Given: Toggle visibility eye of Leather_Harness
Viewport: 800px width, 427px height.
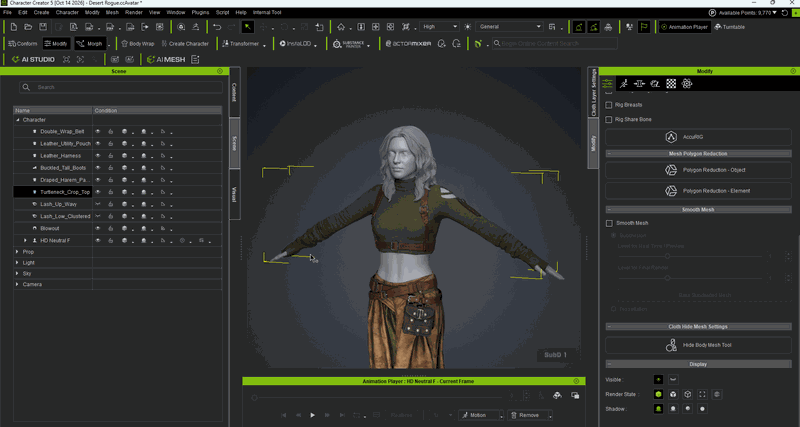Looking at the screenshot, I should (x=97, y=156).
